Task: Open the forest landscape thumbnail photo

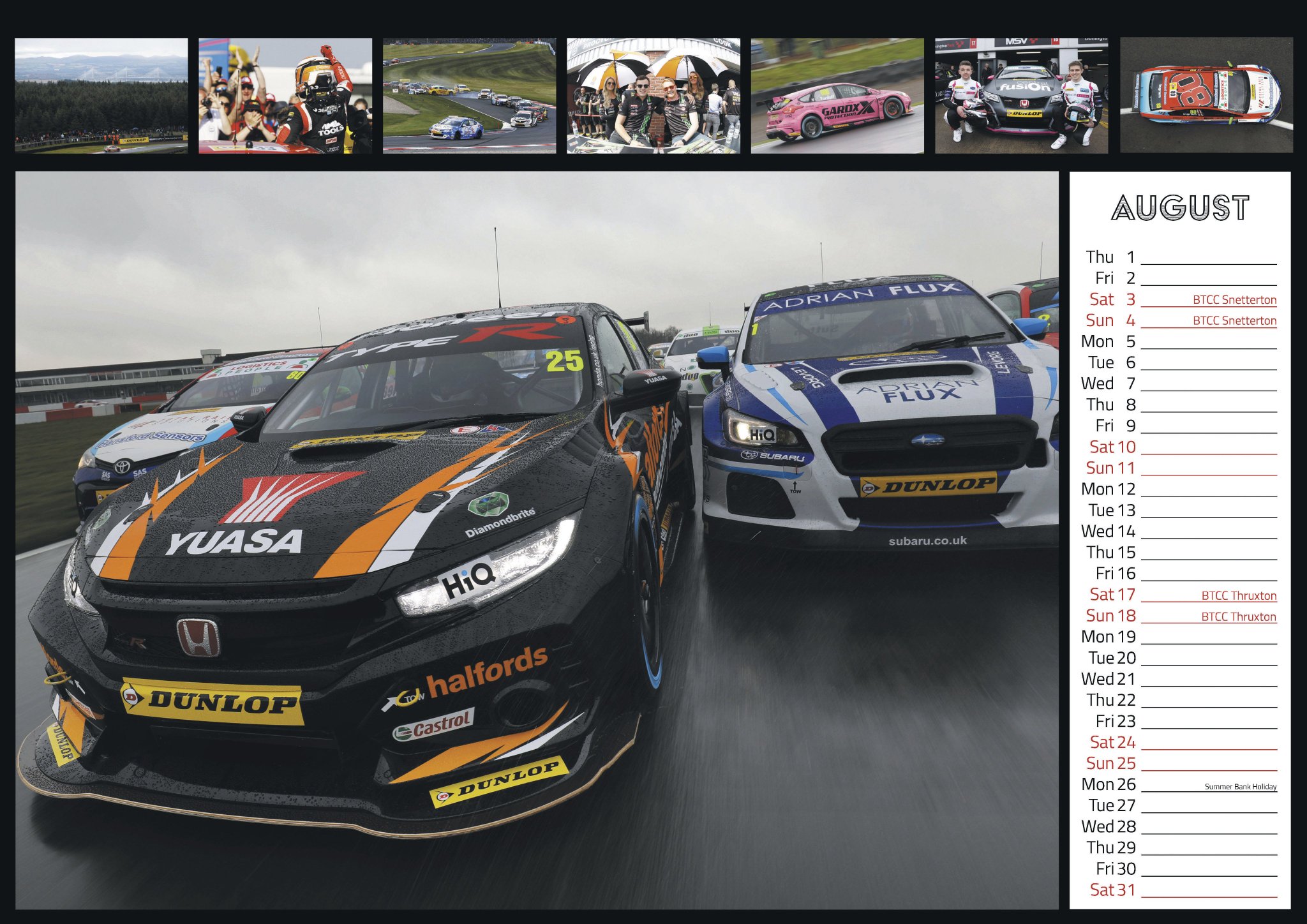Action: 101,96
